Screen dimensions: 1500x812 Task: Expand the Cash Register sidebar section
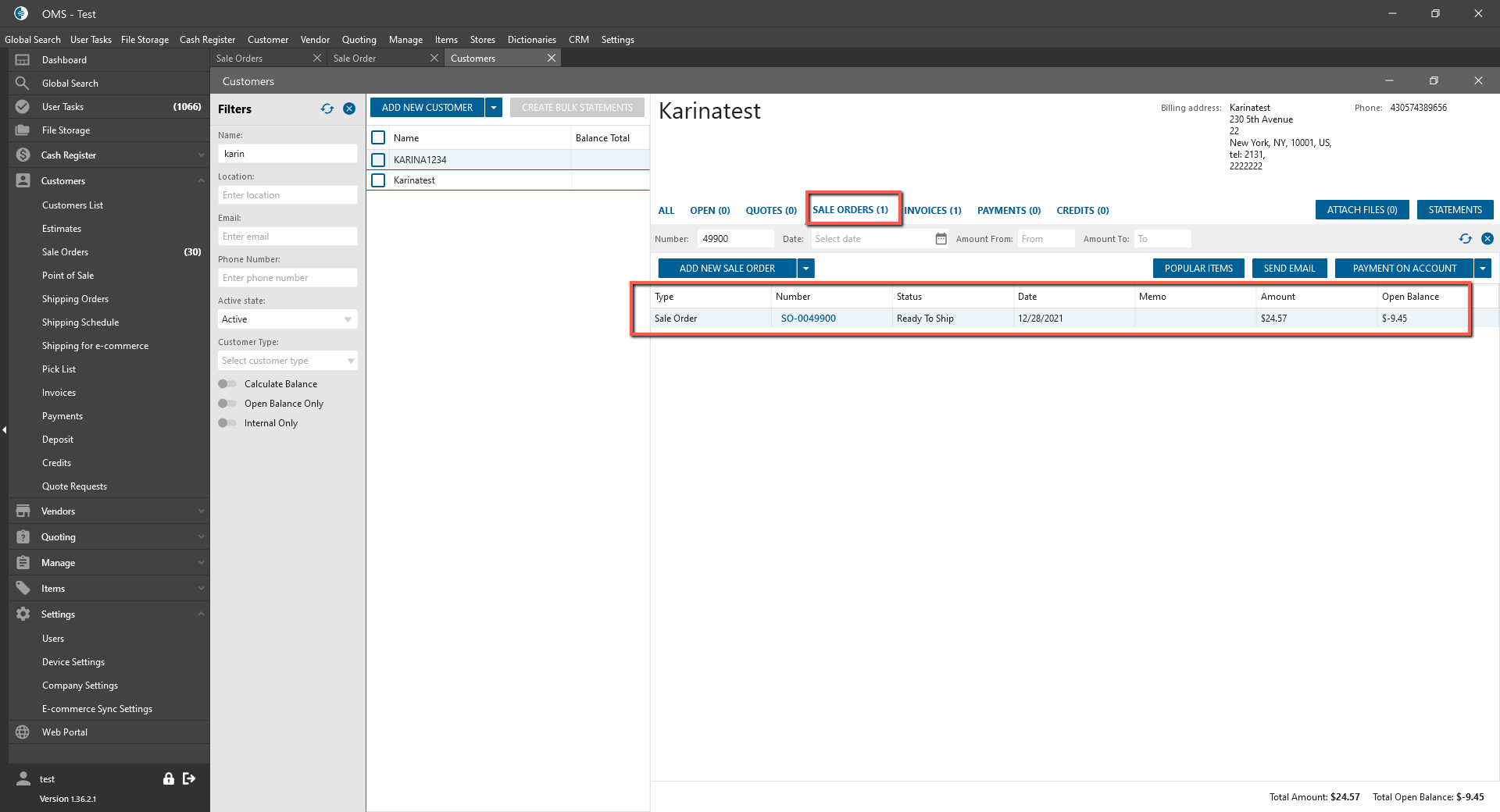click(x=201, y=155)
